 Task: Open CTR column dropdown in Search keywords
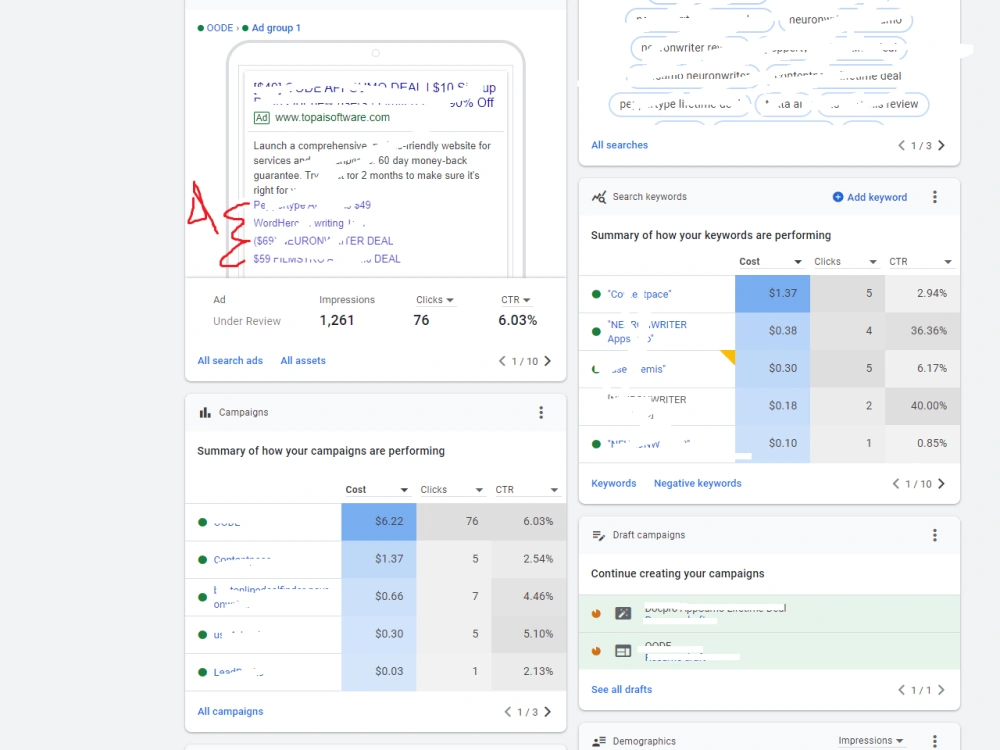(920, 261)
